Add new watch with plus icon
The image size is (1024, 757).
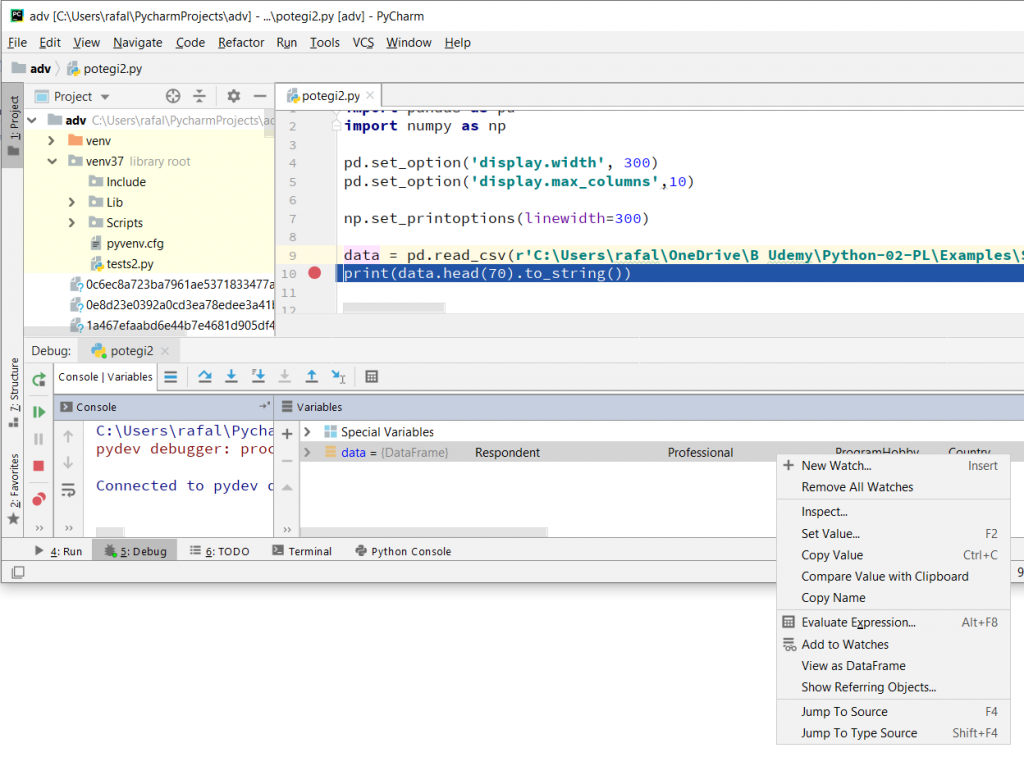pyautogui.click(x=287, y=434)
